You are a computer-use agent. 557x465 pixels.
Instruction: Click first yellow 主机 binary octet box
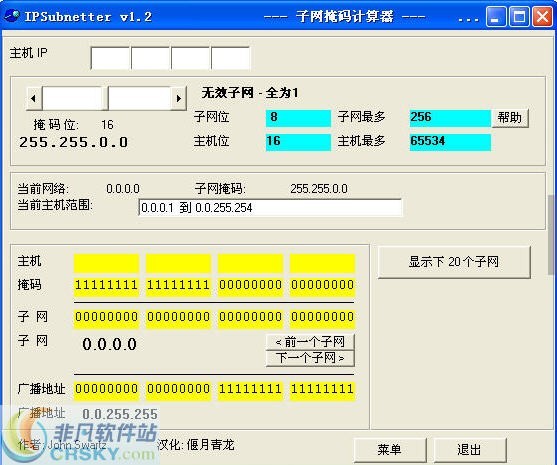pos(106,263)
